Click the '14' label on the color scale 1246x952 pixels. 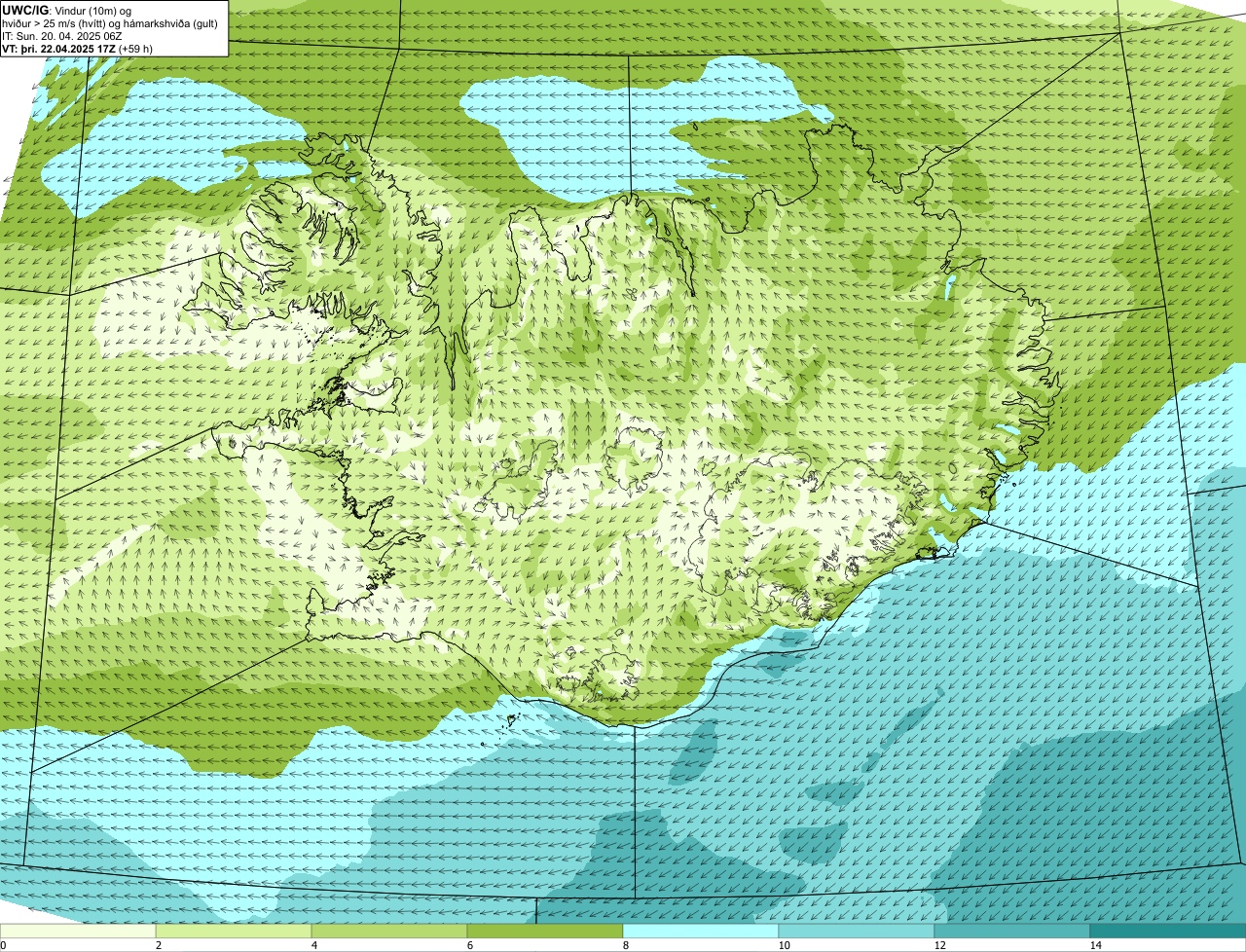coord(1095,945)
